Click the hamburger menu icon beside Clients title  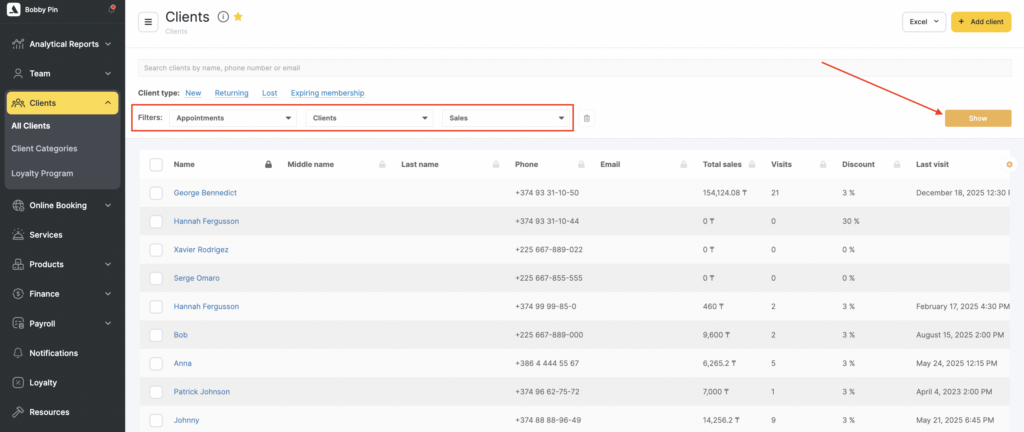148,22
